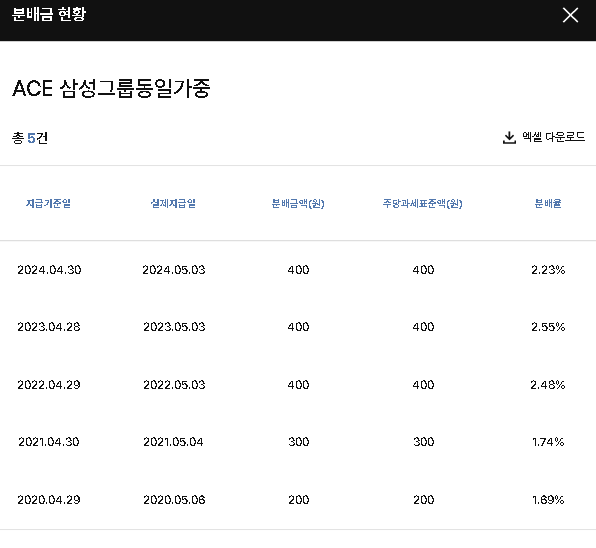Close the 분배금 현황 dialog
Viewport: 596px width, 548px height.
(570, 16)
